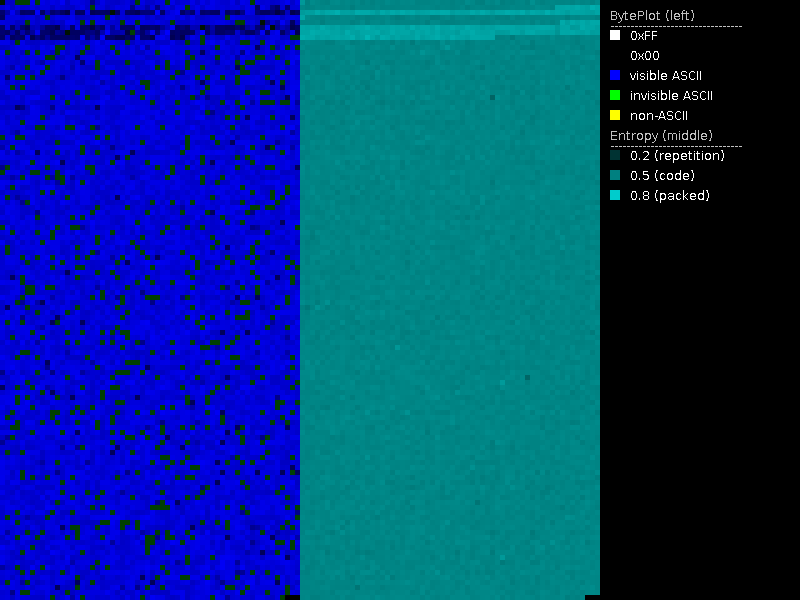800x600 pixels.
Task: Select the teal 0.5 code swatch
Action: (x=615, y=175)
